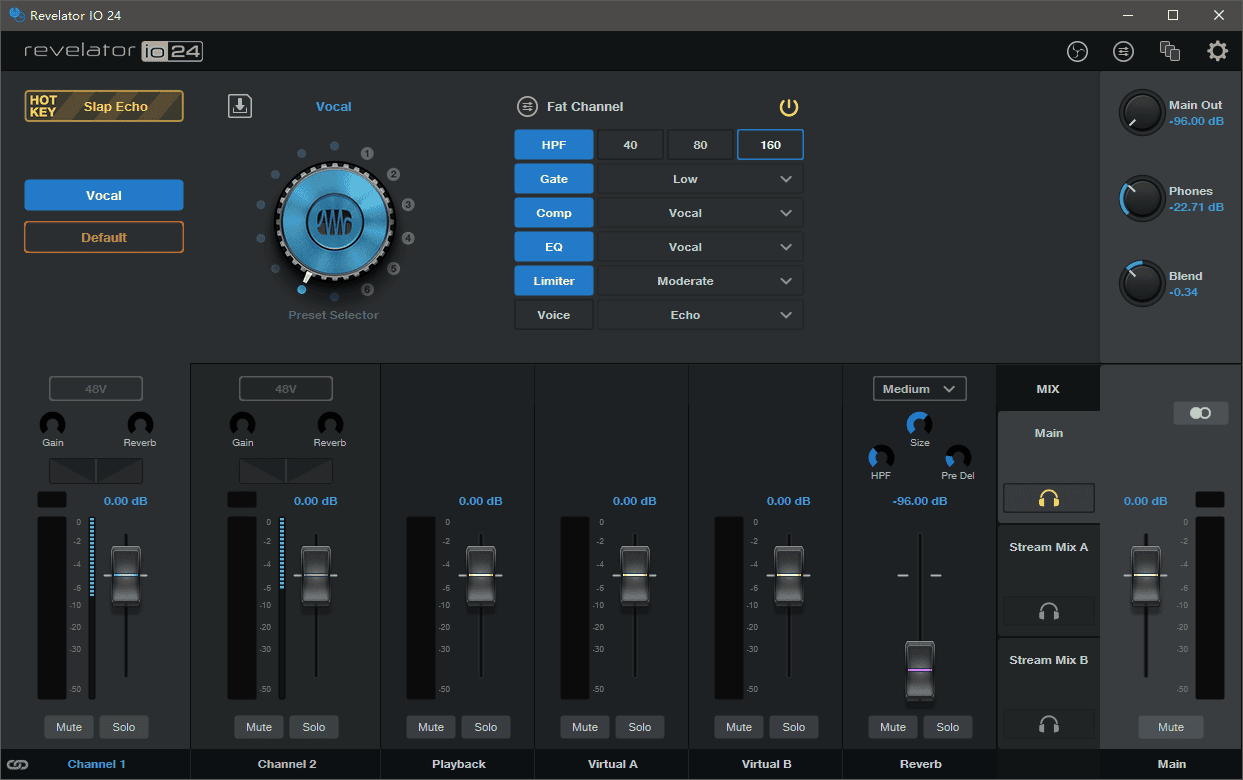Open the settings gear in the header
The width and height of the screenshot is (1243, 780).
pos(1217,51)
